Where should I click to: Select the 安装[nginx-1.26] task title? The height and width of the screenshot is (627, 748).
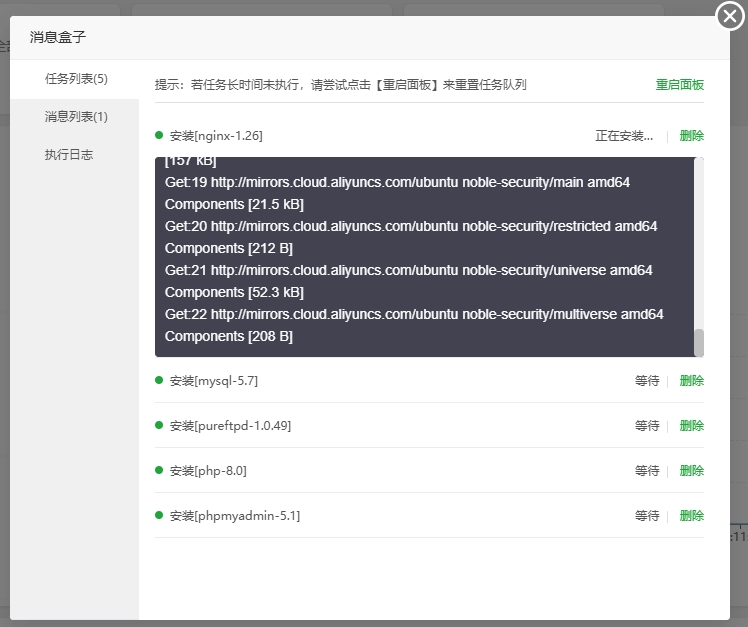216,136
